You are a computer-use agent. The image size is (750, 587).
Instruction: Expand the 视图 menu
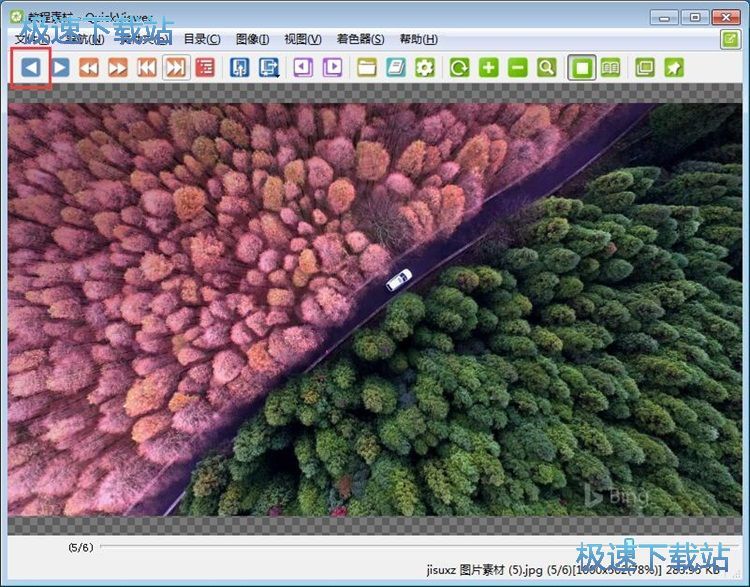point(302,39)
